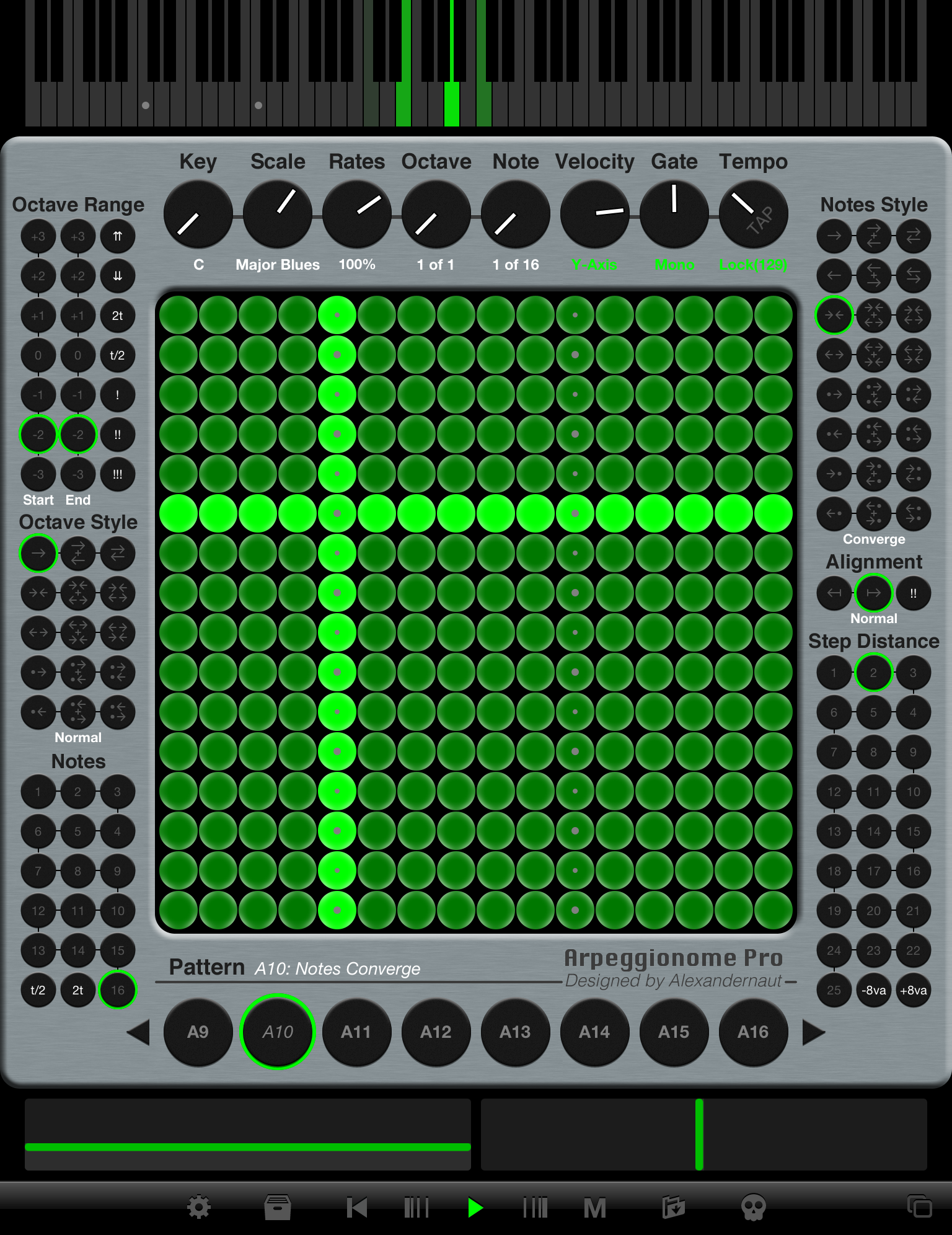952x1235 pixels.
Task: Select pattern A9
Action: (x=198, y=1032)
